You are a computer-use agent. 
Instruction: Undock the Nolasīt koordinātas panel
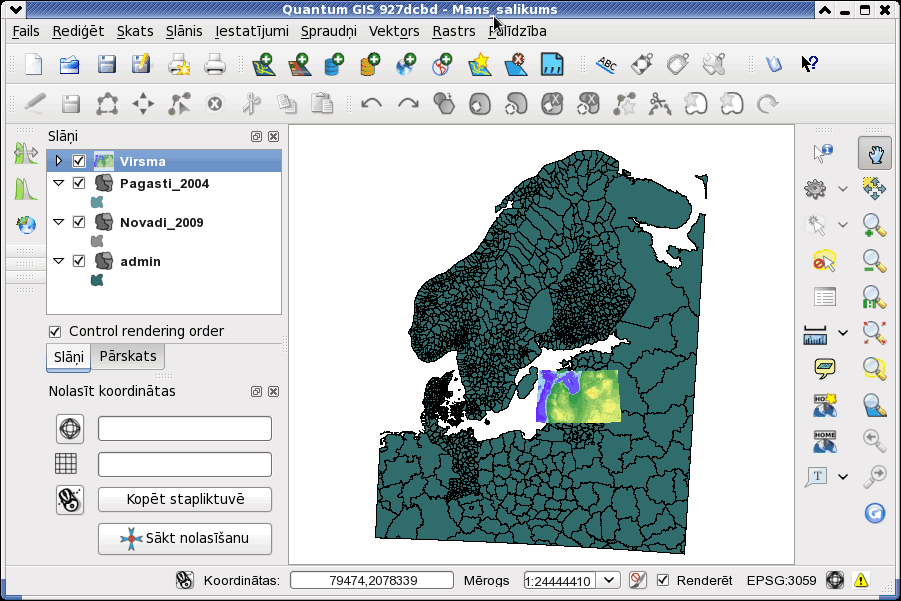point(256,391)
